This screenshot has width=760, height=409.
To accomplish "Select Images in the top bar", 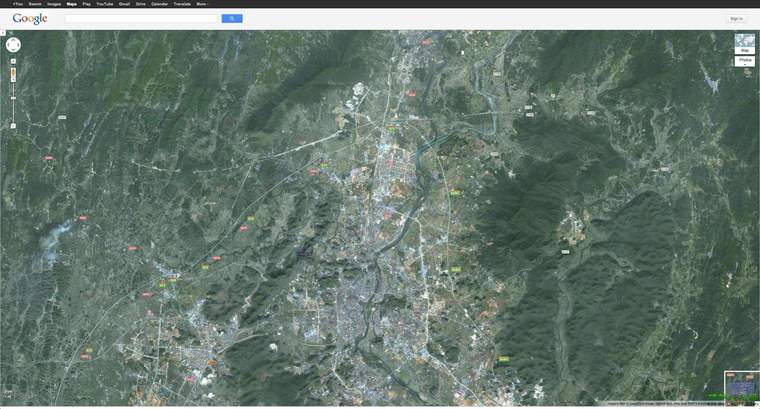I will click(x=53, y=4).
